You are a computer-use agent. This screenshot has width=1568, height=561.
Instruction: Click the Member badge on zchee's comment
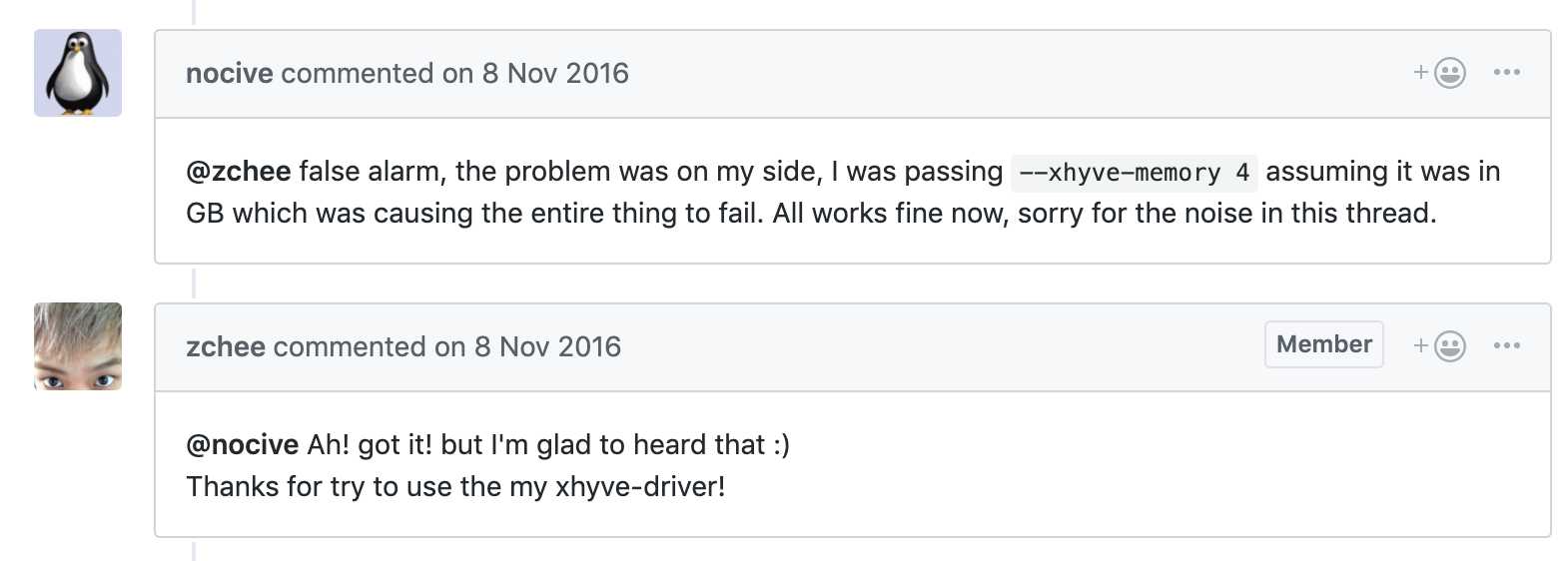coord(1323,344)
